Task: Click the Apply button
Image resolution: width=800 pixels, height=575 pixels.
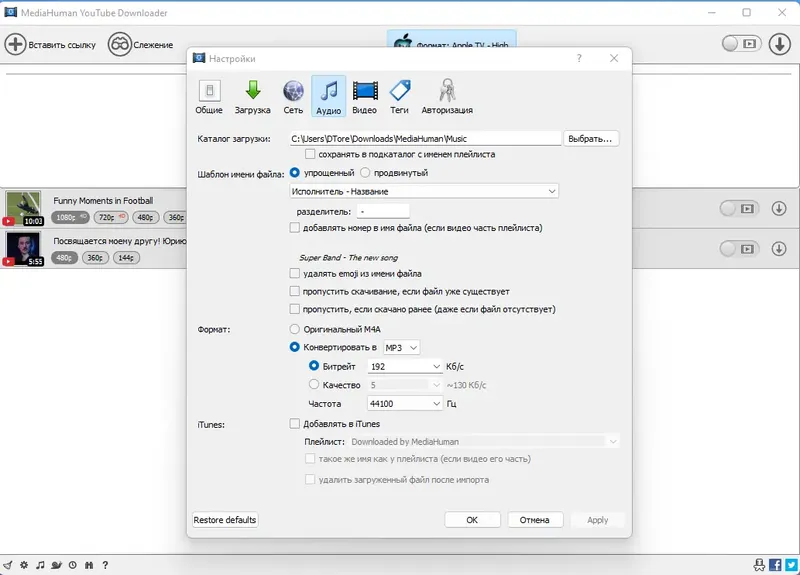Action: [597, 519]
